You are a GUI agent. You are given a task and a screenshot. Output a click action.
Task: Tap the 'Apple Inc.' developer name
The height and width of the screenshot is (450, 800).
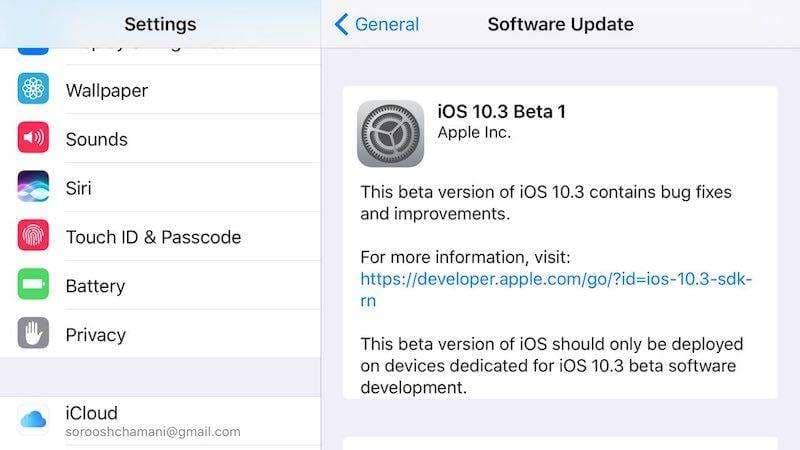(474, 132)
